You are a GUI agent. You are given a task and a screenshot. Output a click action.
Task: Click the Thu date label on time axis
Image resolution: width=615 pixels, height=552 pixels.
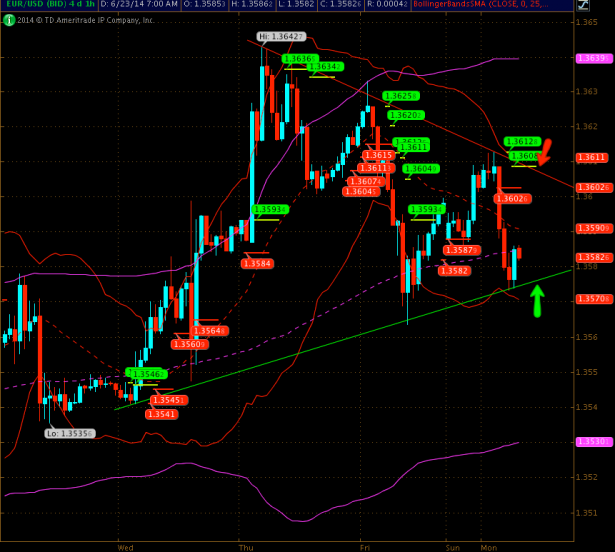coord(246,547)
